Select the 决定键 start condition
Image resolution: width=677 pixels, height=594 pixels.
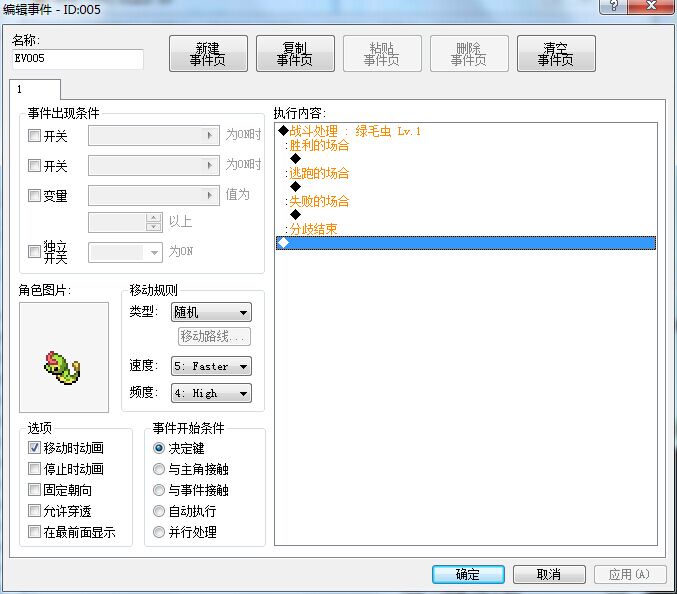click(x=159, y=448)
